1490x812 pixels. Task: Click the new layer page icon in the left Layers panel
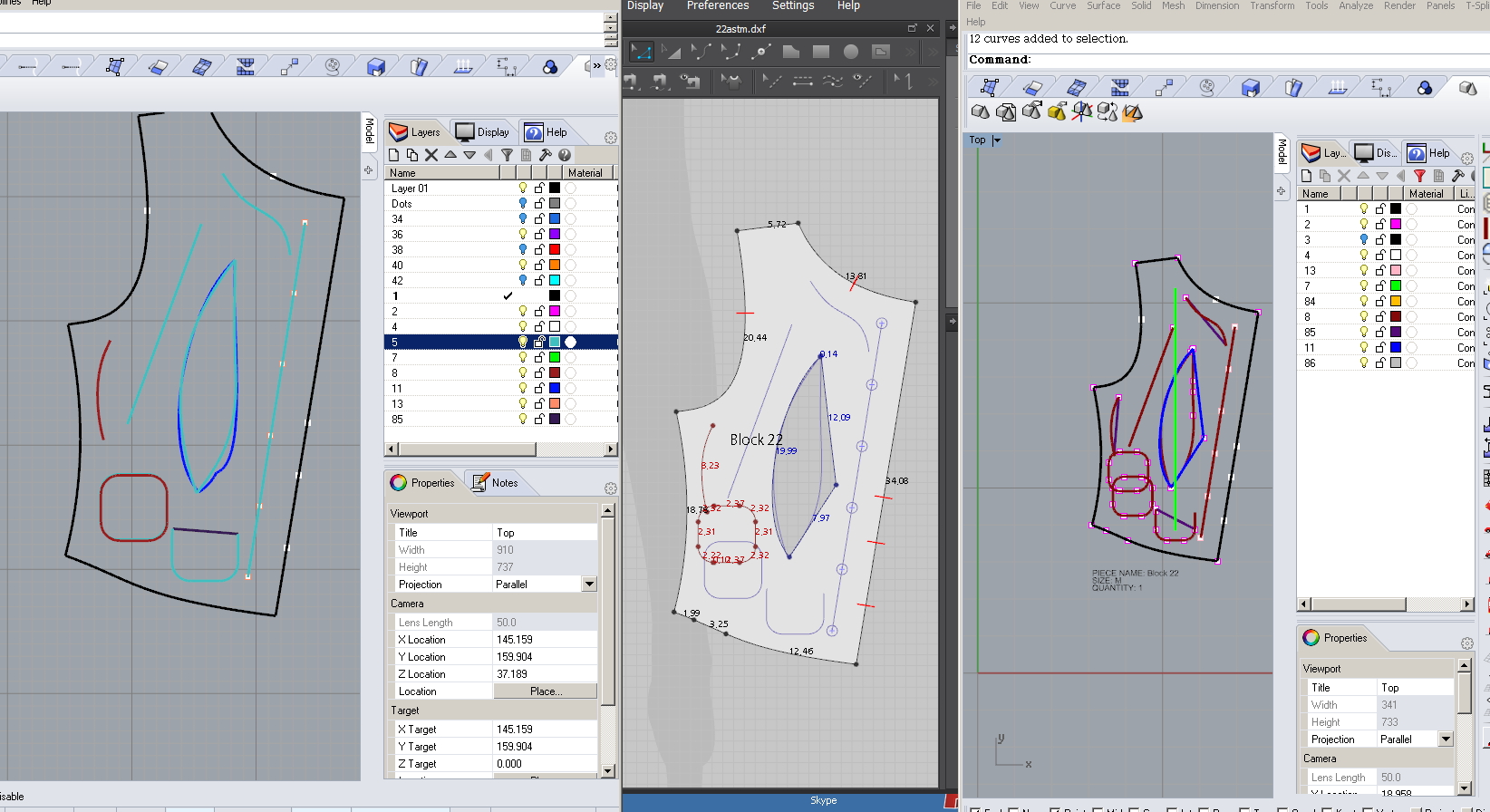[394, 155]
